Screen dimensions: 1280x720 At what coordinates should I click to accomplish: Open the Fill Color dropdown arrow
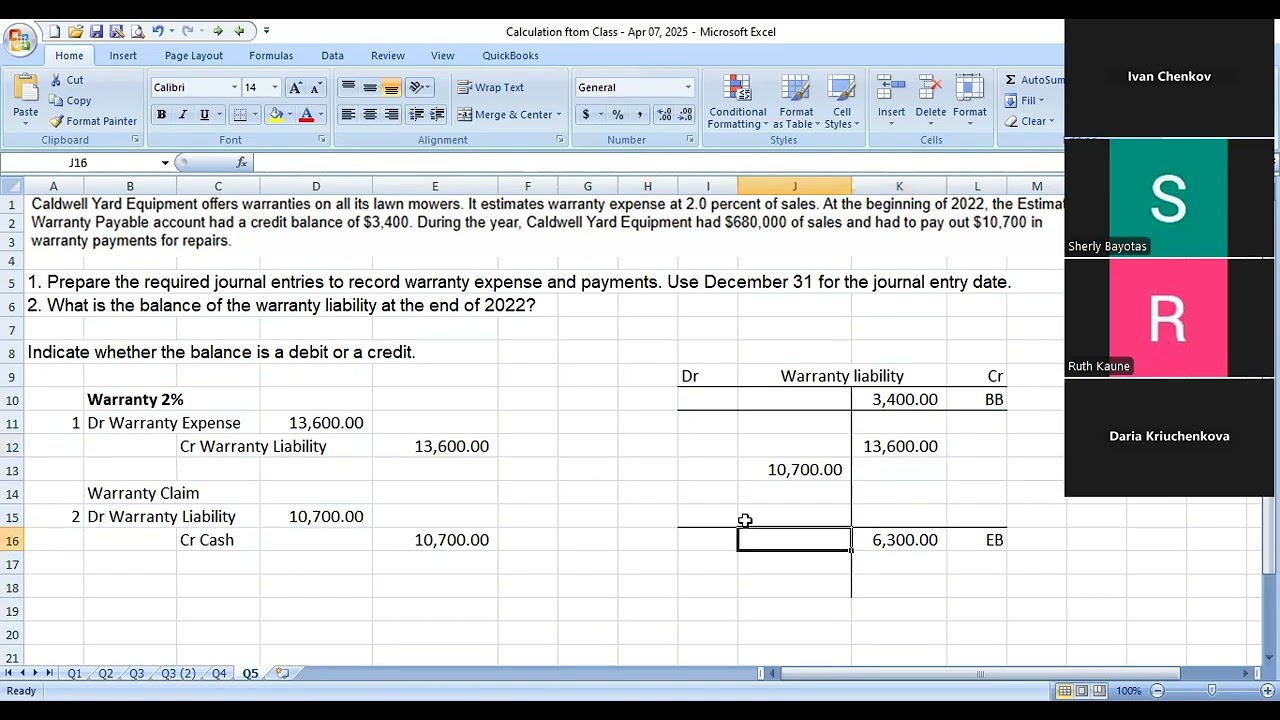(x=289, y=115)
